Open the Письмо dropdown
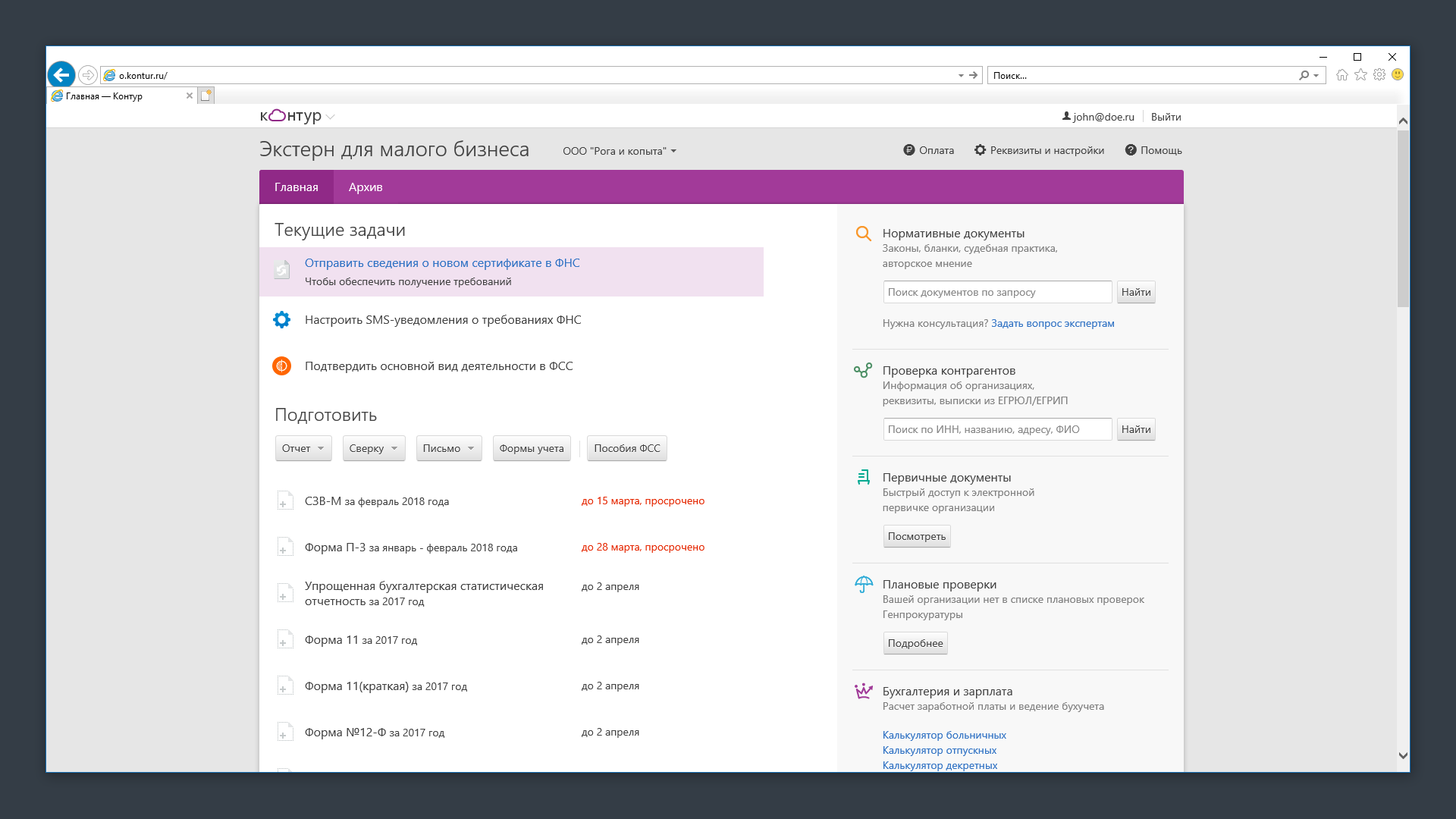 [448, 448]
